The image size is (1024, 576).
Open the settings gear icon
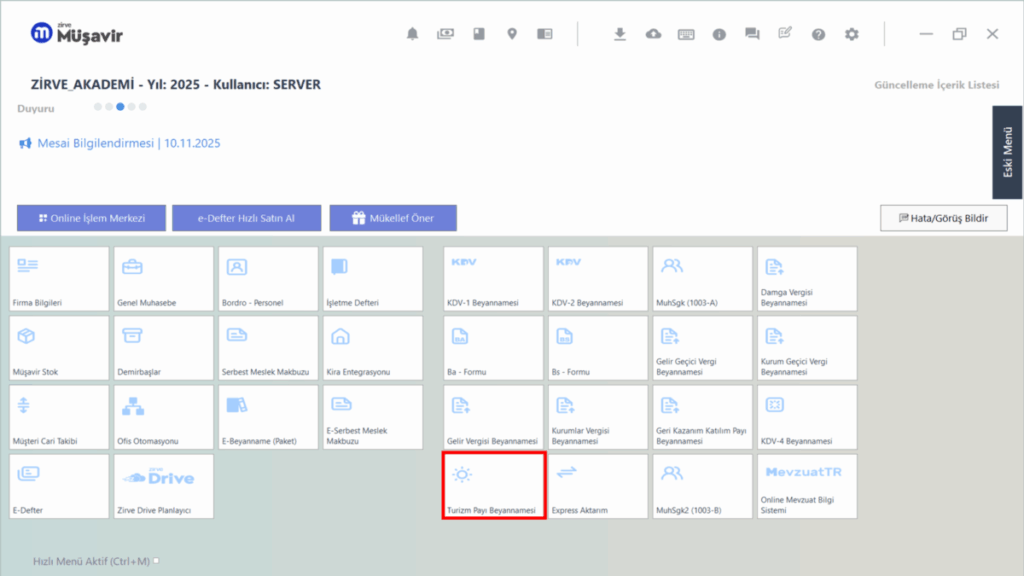coord(852,34)
